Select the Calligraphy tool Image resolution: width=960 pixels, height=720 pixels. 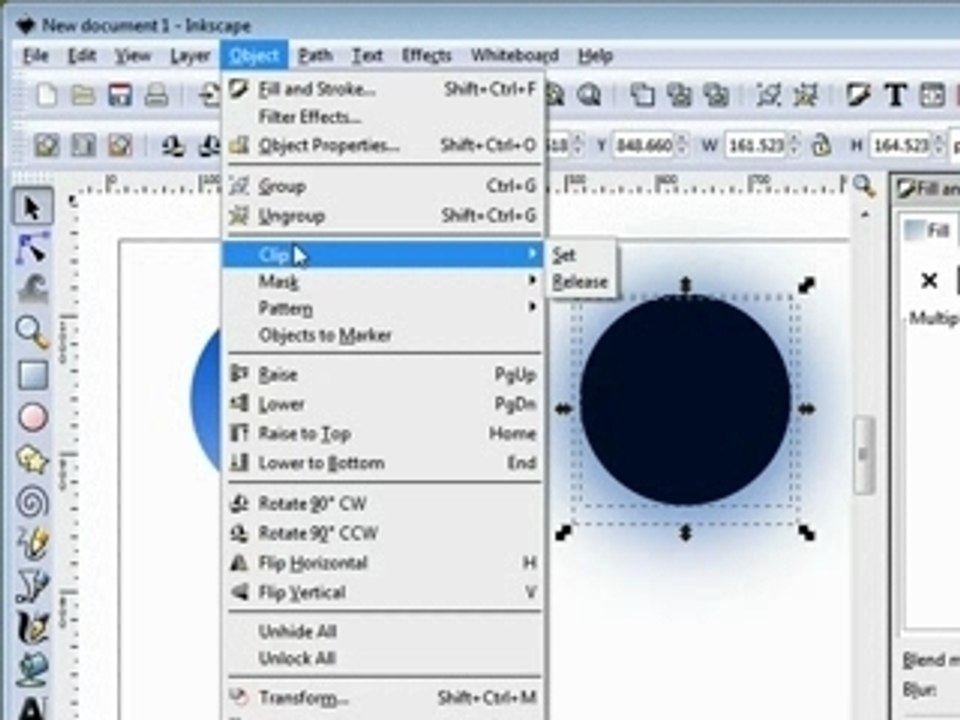click(32, 628)
